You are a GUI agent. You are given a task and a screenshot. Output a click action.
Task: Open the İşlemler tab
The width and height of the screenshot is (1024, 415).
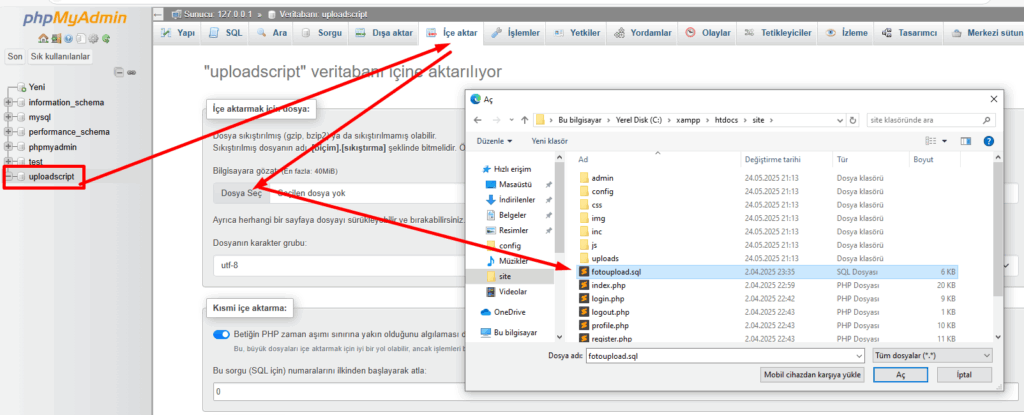(x=516, y=33)
